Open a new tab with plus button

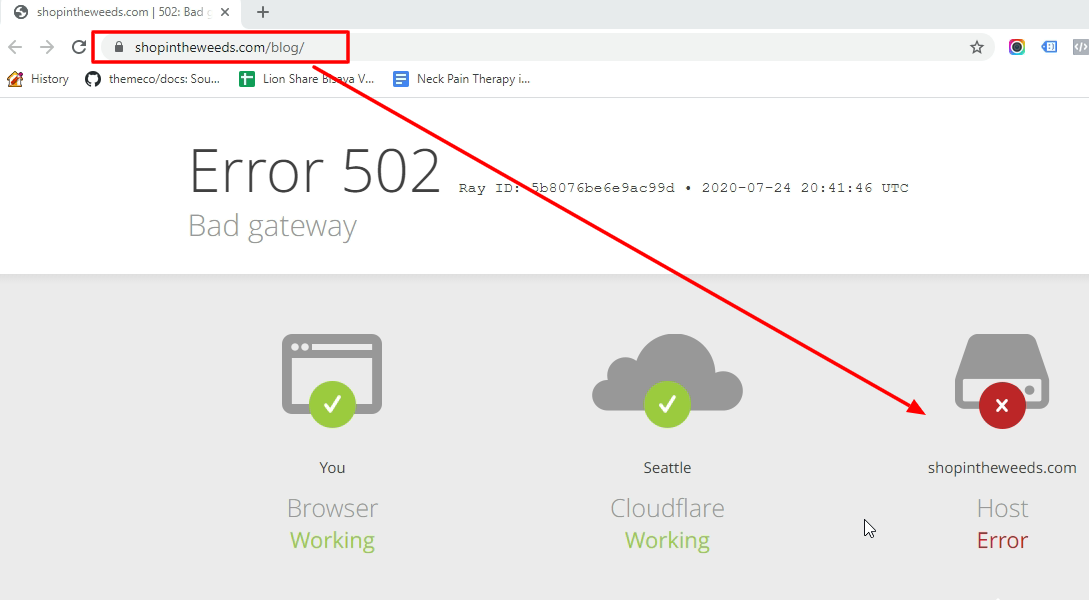pos(263,12)
